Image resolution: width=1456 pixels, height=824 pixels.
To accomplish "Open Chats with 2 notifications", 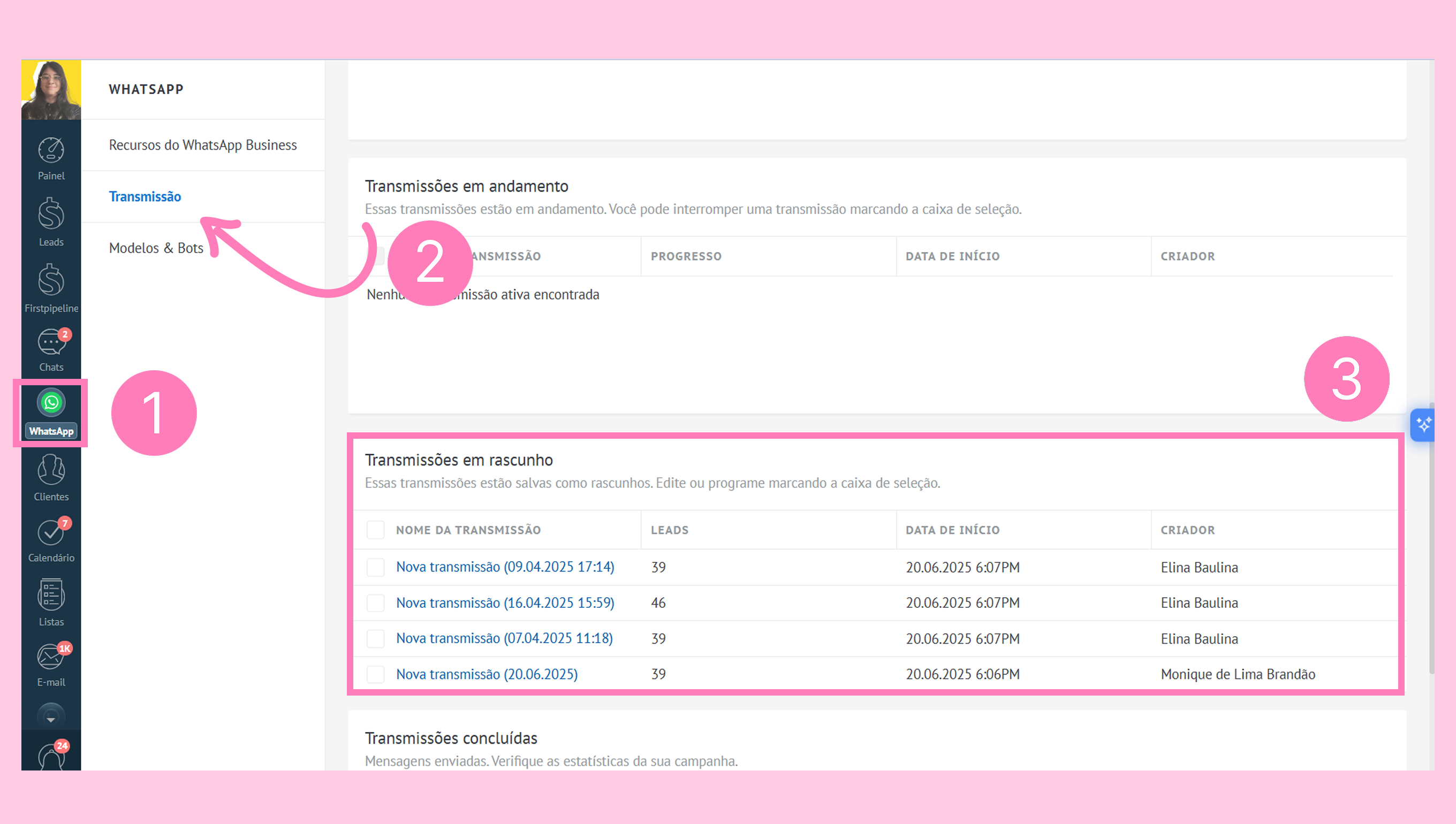I will click(x=51, y=350).
